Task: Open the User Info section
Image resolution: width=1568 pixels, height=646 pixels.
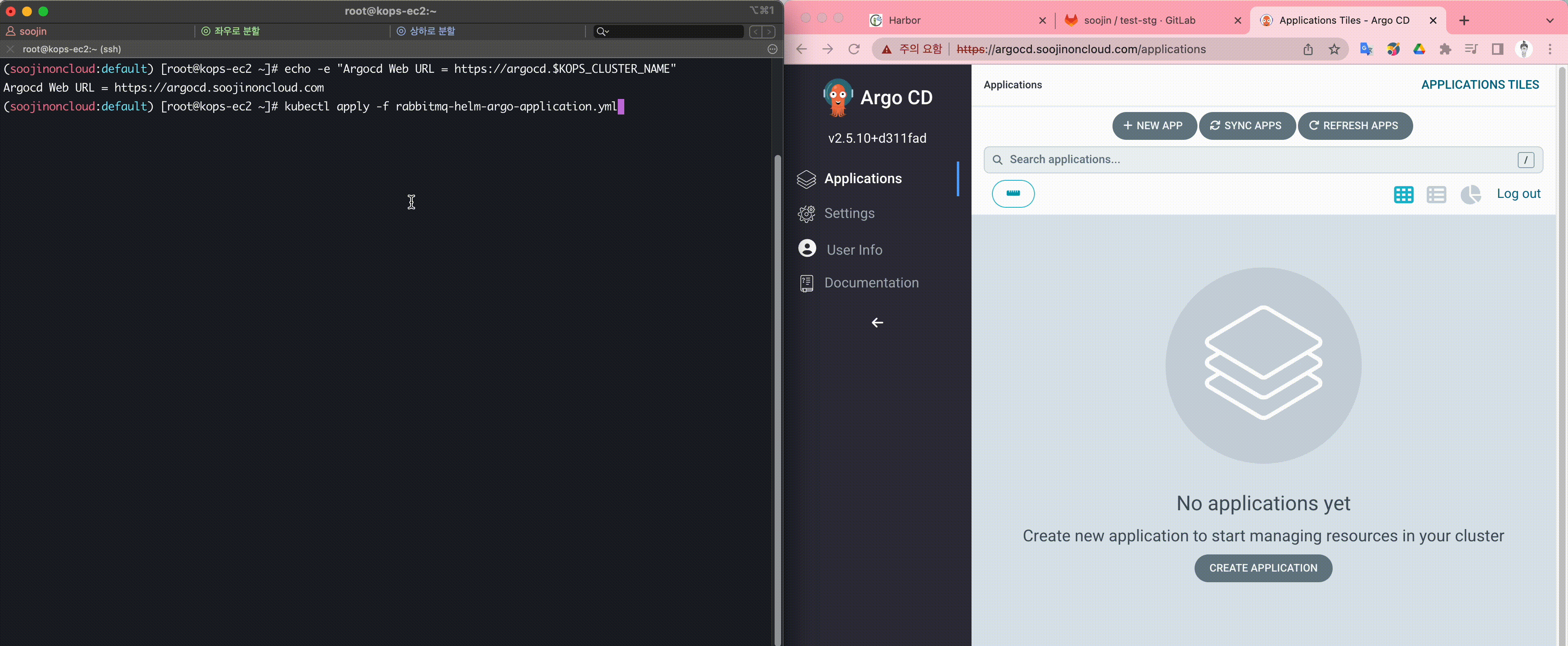Action: (x=853, y=250)
